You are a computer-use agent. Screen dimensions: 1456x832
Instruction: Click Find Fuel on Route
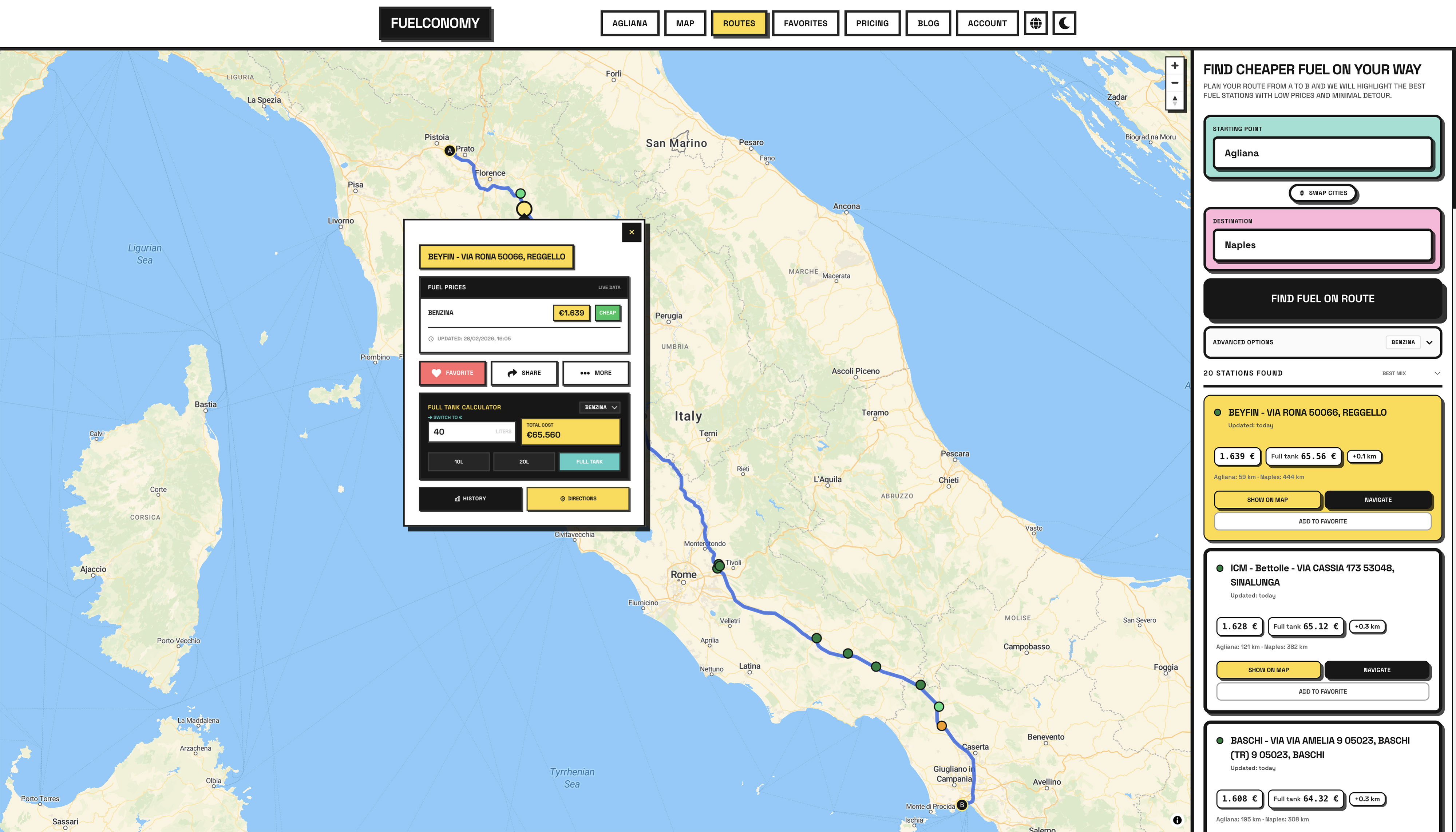[x=1323, y=298]
